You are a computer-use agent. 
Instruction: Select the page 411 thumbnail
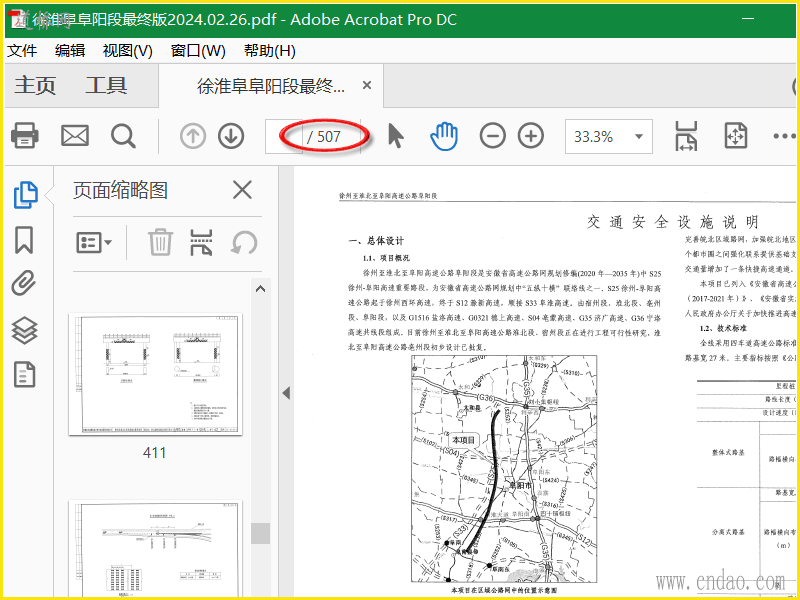coord(156,374)
